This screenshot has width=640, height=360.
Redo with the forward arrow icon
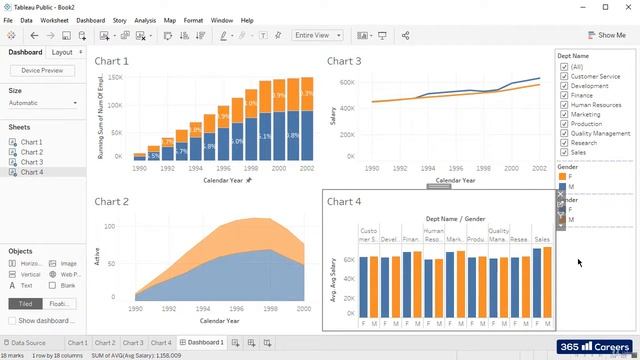pyautogui.click(x=50, y=36)
